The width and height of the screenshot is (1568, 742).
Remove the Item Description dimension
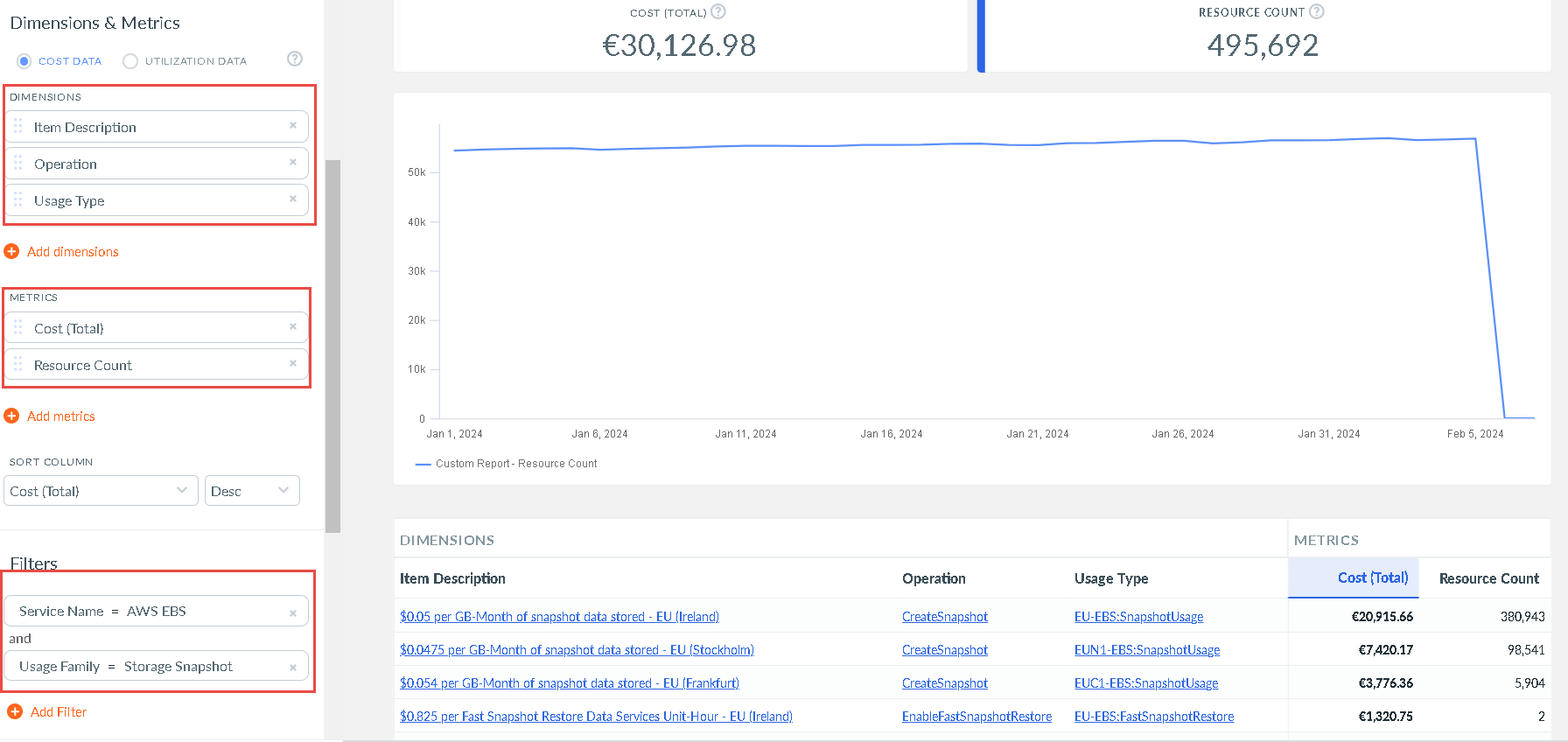tap(293, 126)
